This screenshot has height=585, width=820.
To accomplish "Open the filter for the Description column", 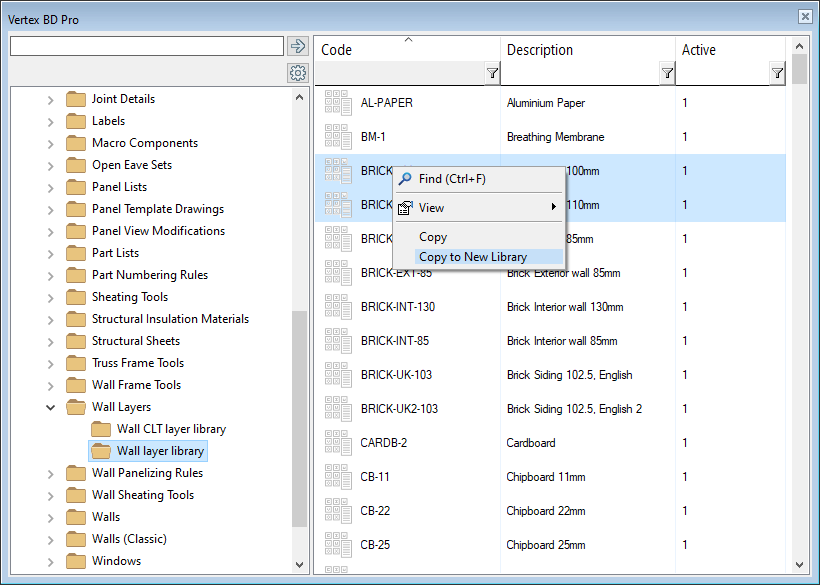I will click(x=666, y=72).
